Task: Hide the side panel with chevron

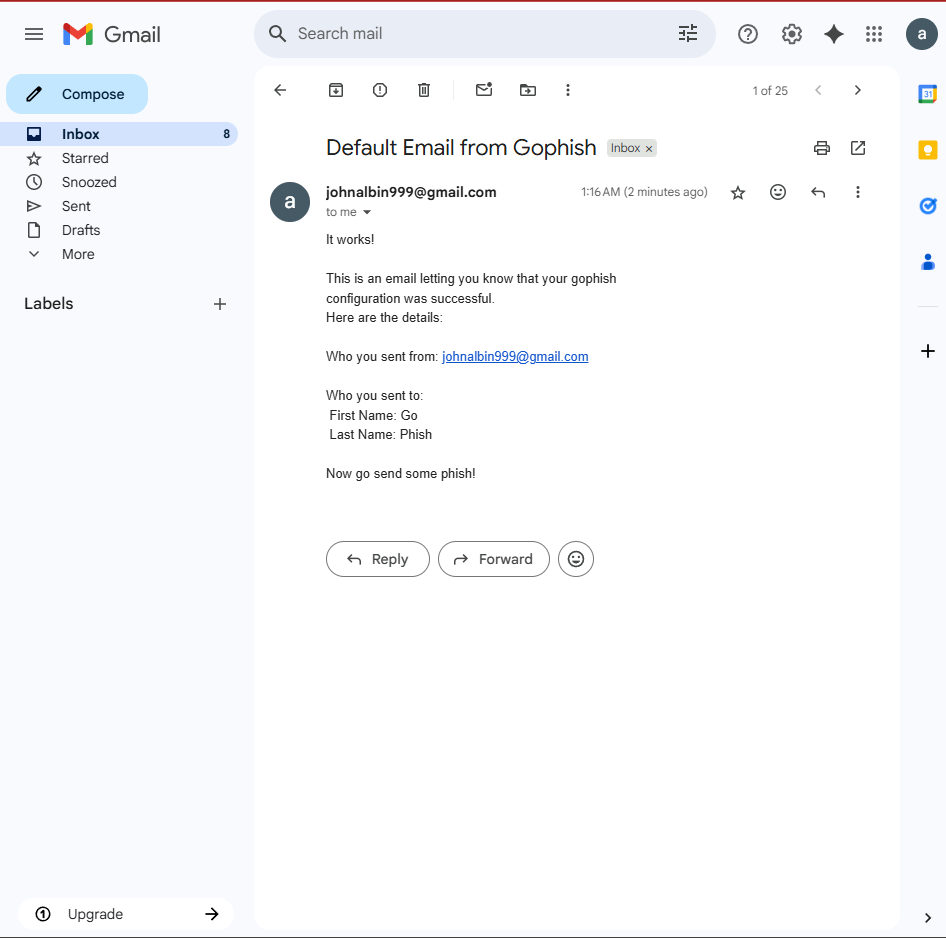Action: point(927,918)
